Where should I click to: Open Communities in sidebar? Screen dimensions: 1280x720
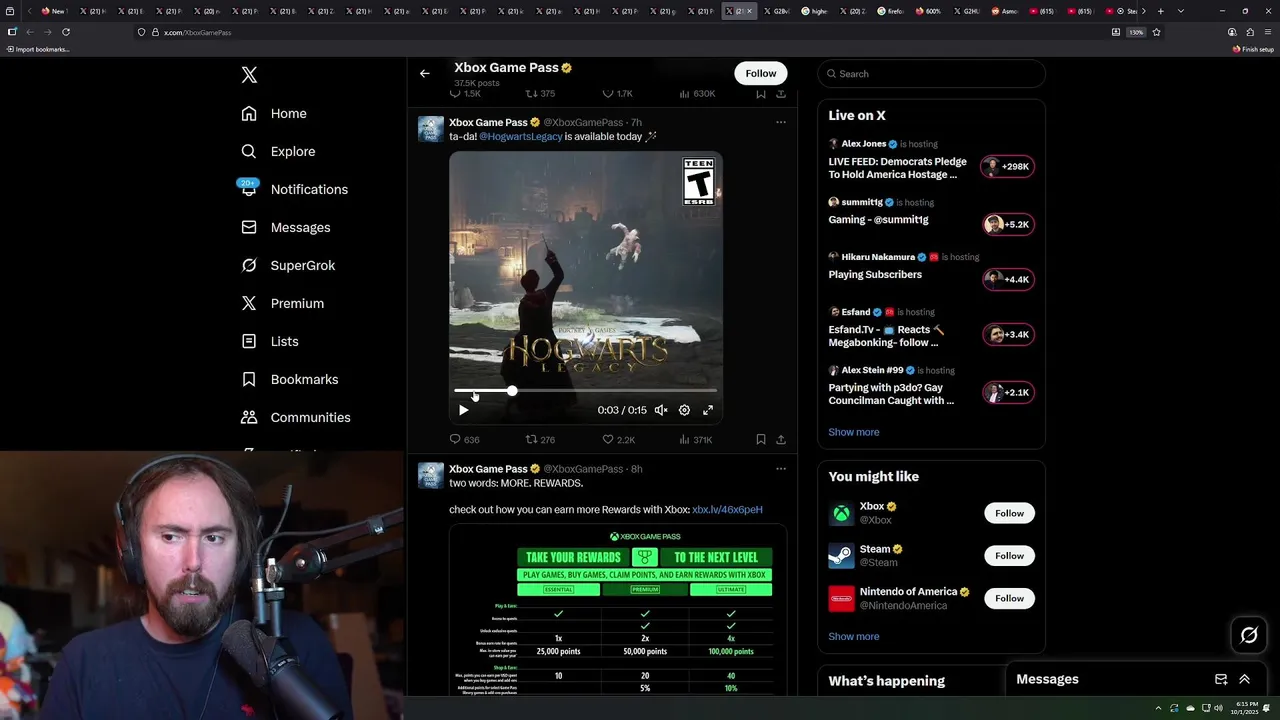296,418
